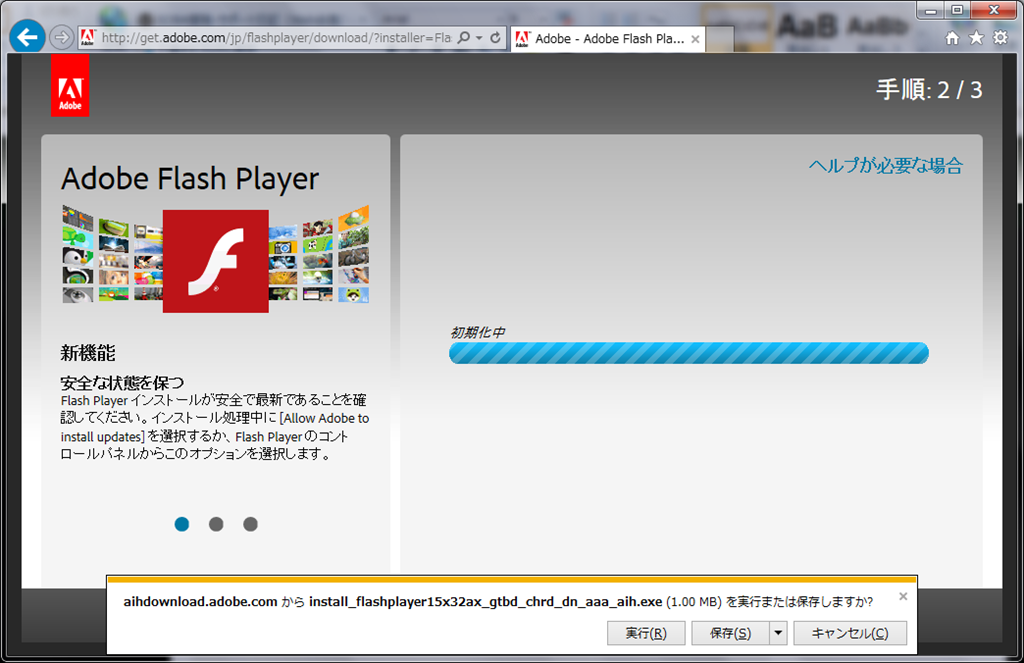Screen dimensions: 1024x663
Task: Click the 新機能 heading
Action: pyautogui.click(x=88, y=353)
